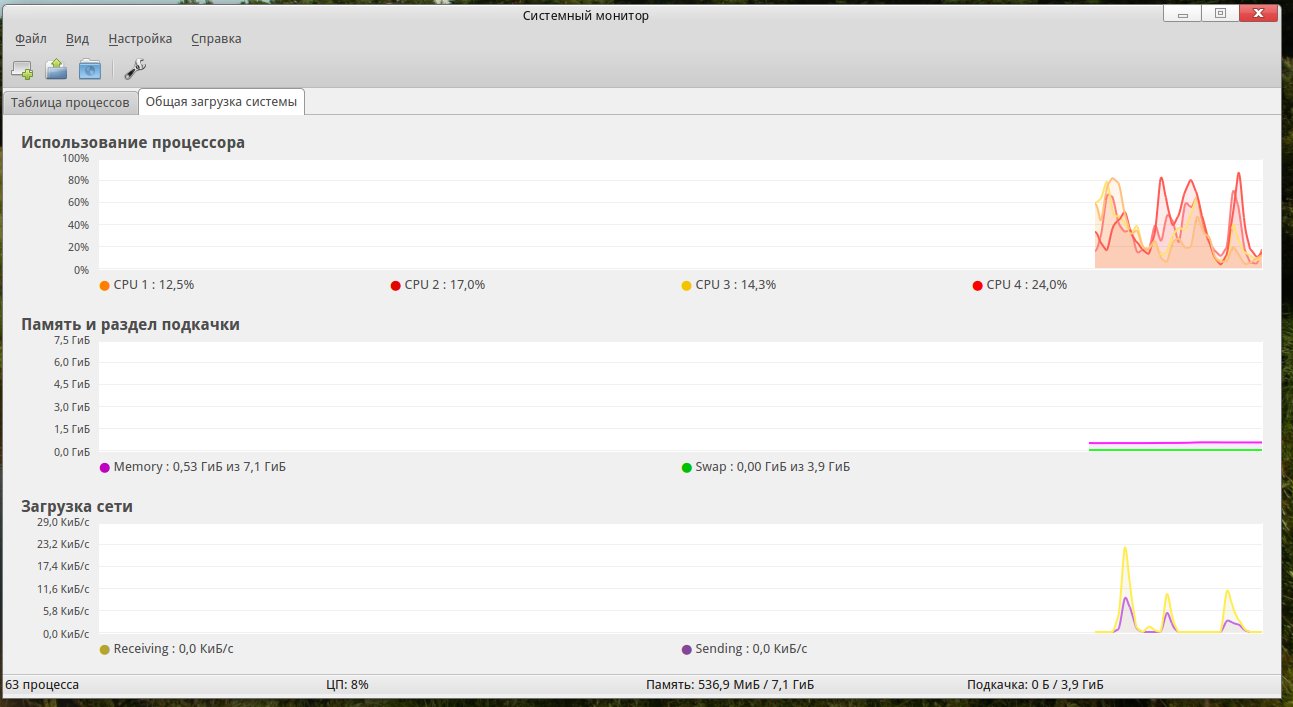Open the Справка menu
Viewport: 1293px width, 707px height.
pos(216,39)
